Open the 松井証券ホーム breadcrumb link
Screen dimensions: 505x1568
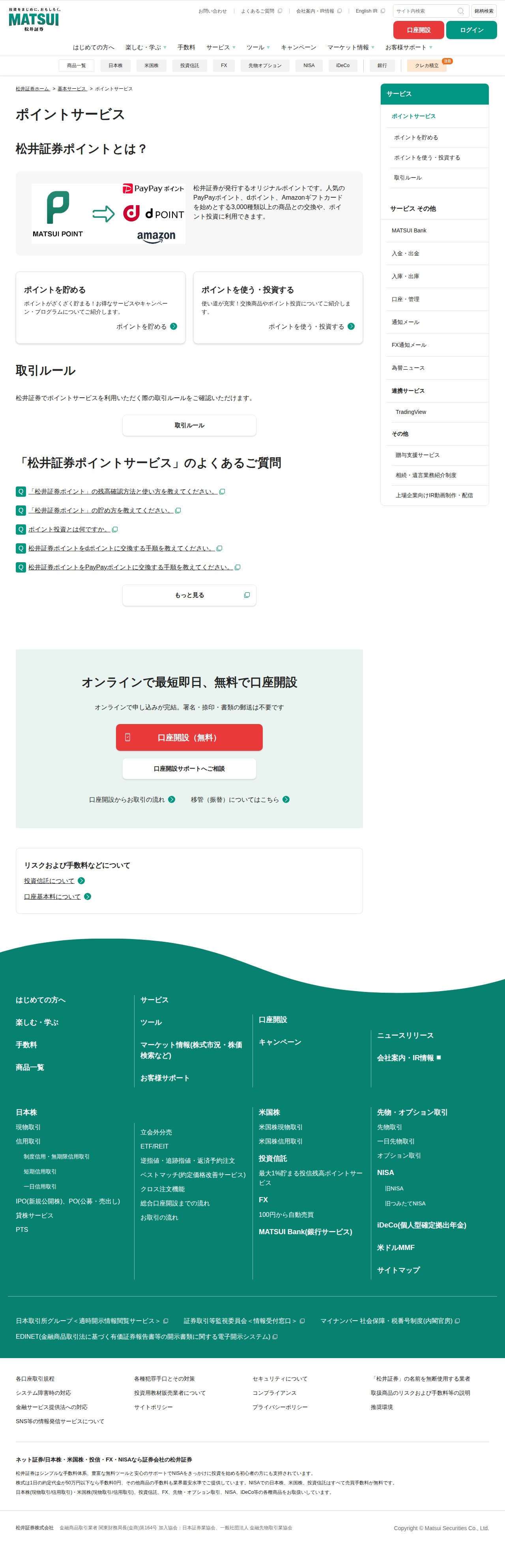33,89
